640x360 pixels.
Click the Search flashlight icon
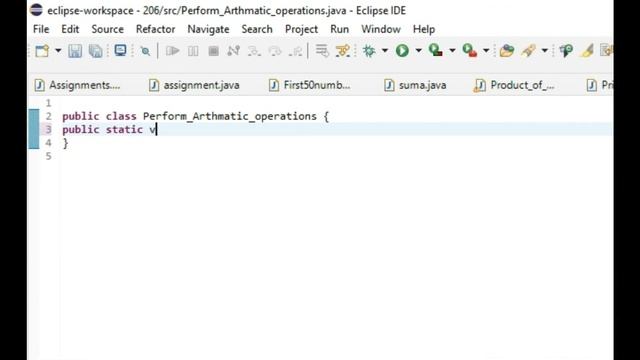click(566, 51)
